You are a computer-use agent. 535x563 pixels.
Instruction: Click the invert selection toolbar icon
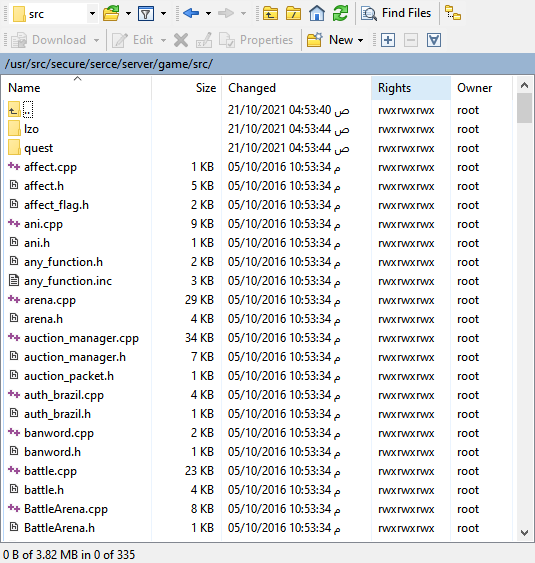coord(434,40)
